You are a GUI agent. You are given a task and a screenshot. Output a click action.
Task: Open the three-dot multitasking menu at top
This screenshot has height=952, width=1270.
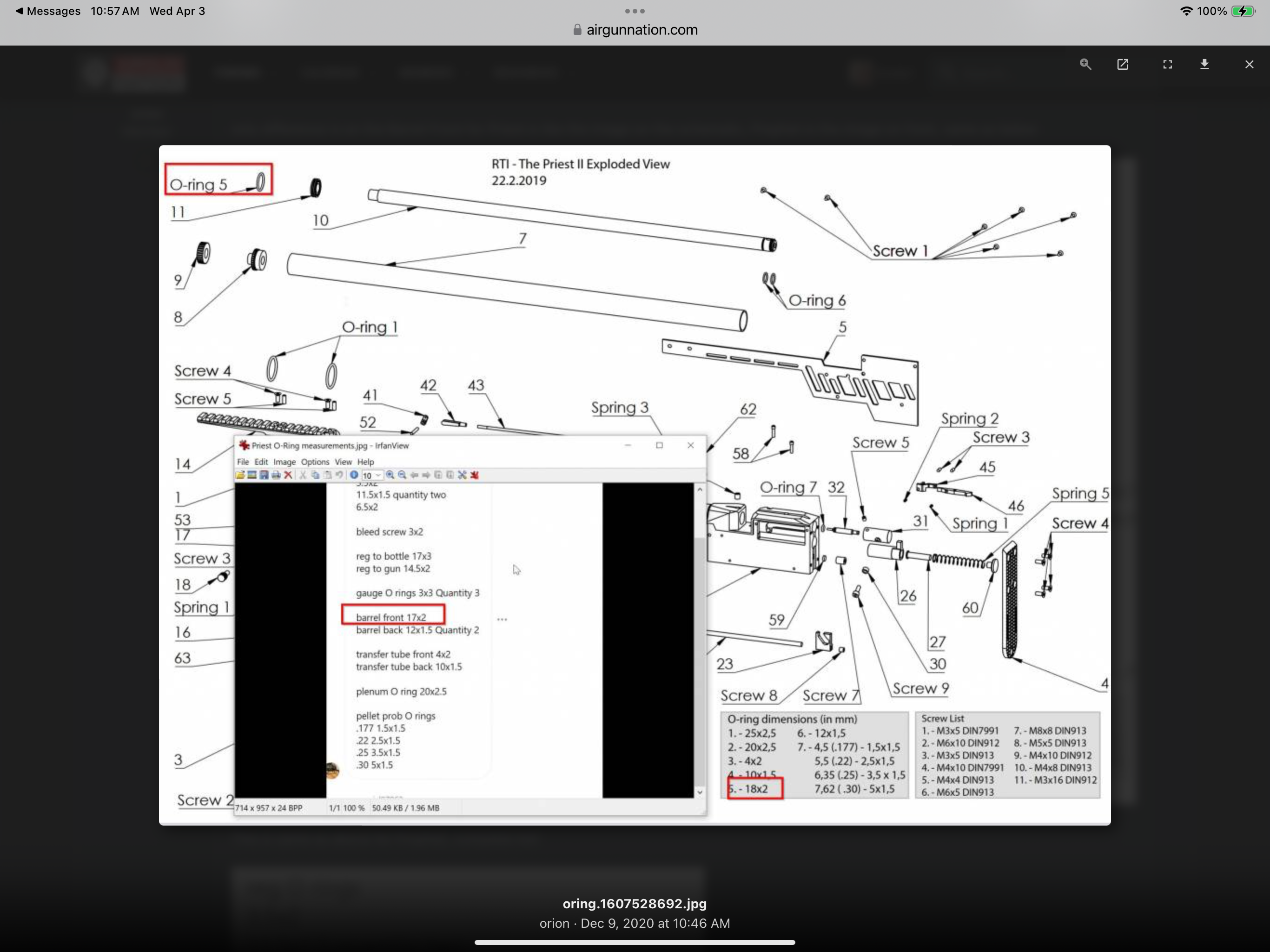click(x=635, y=11)
